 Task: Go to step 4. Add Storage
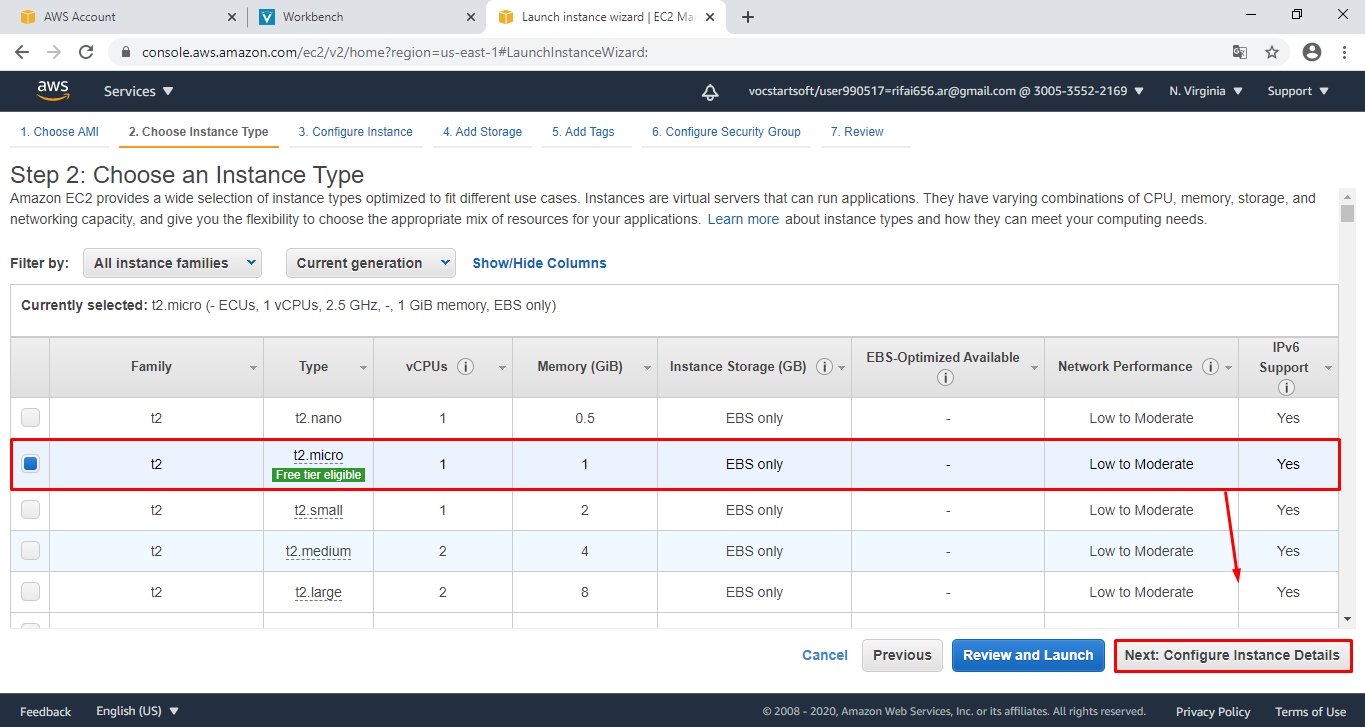pyautogui.click(x=482, y=132)
